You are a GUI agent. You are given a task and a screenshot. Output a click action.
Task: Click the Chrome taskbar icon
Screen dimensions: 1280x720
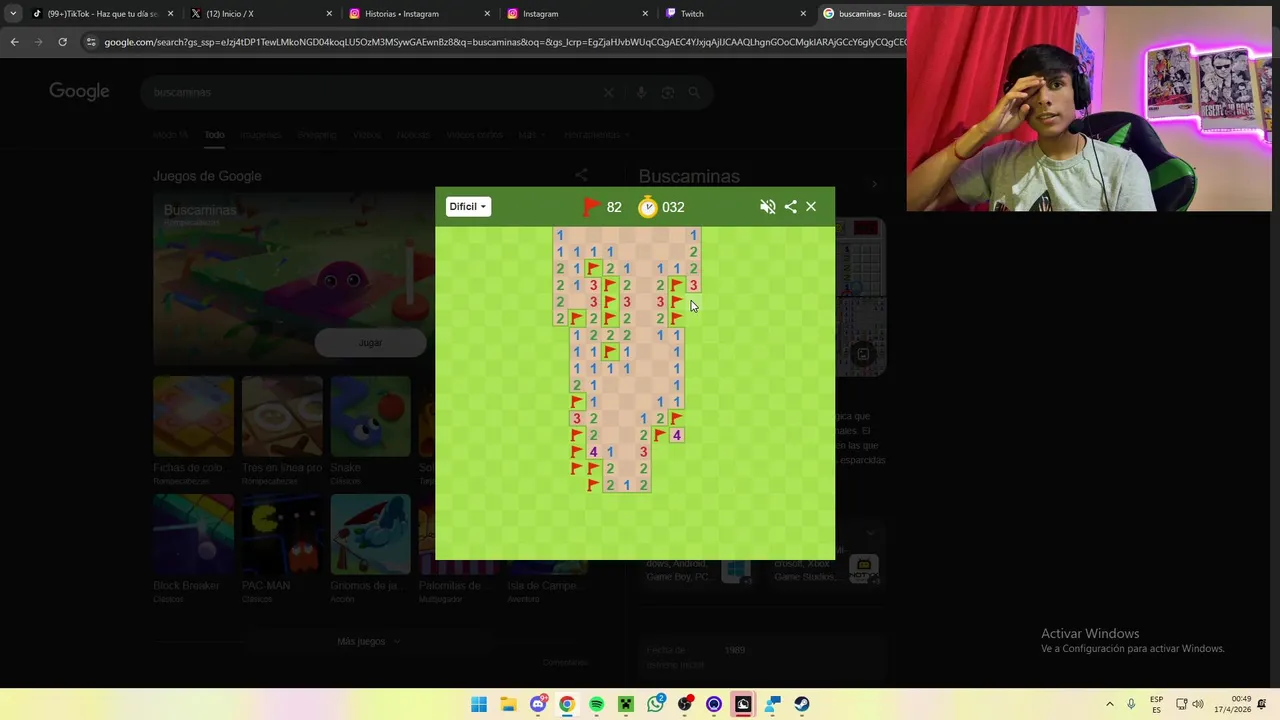pos(567,704)
